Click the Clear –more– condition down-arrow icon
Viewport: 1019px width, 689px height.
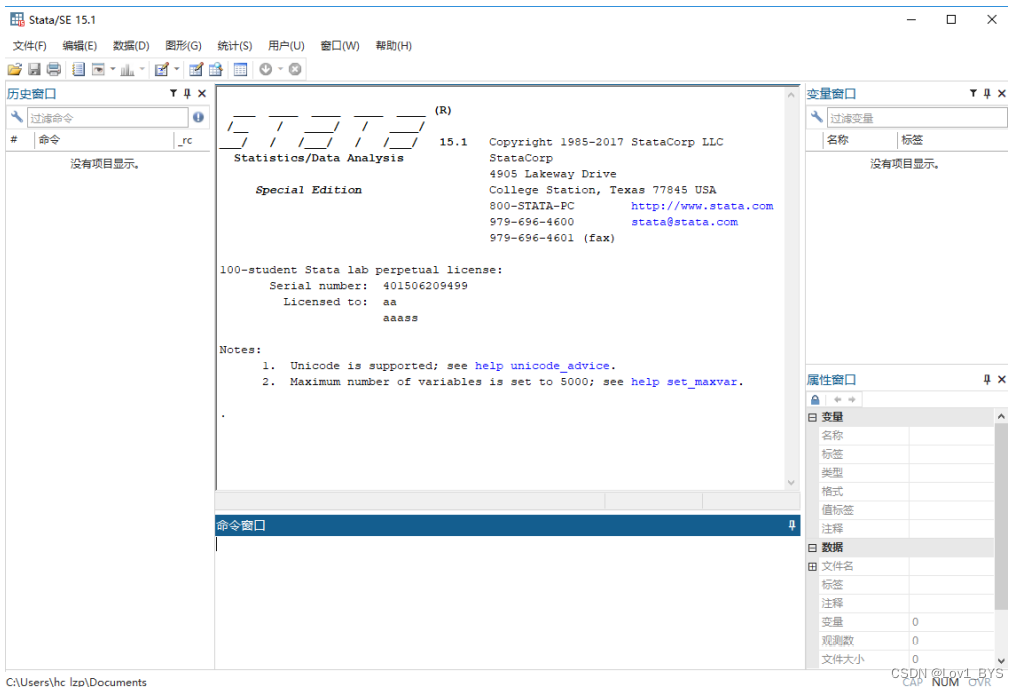[266, 69]
